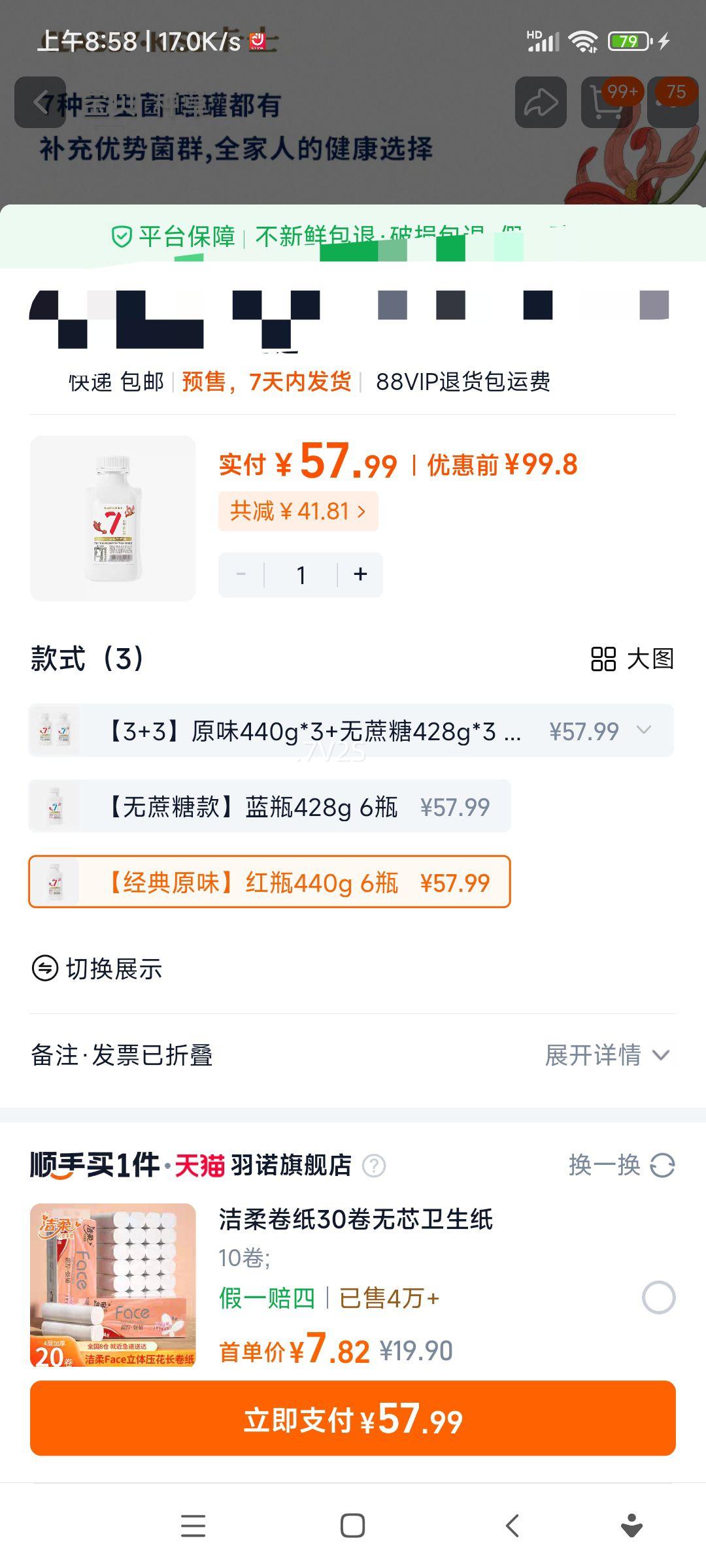The width and height of the screenshot is (706, 1568).
Task: Tap the switch display icon
Action: pyautogui.click(x=45, y=968)
